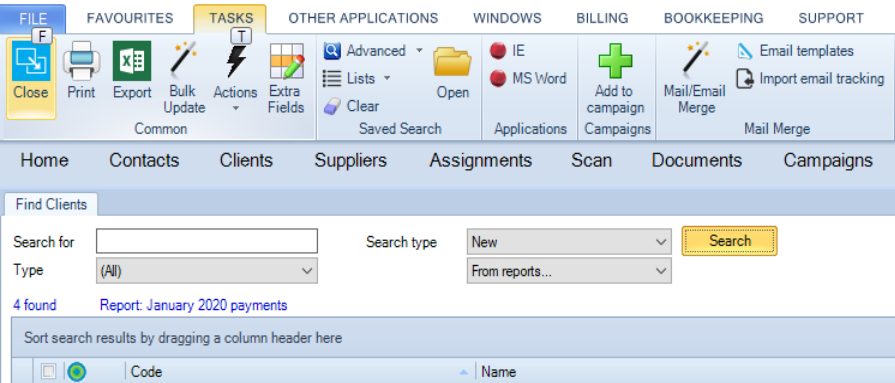
Task: Open OTHER APPLICATIONS ribbon tab
Action: coord(364,18)
